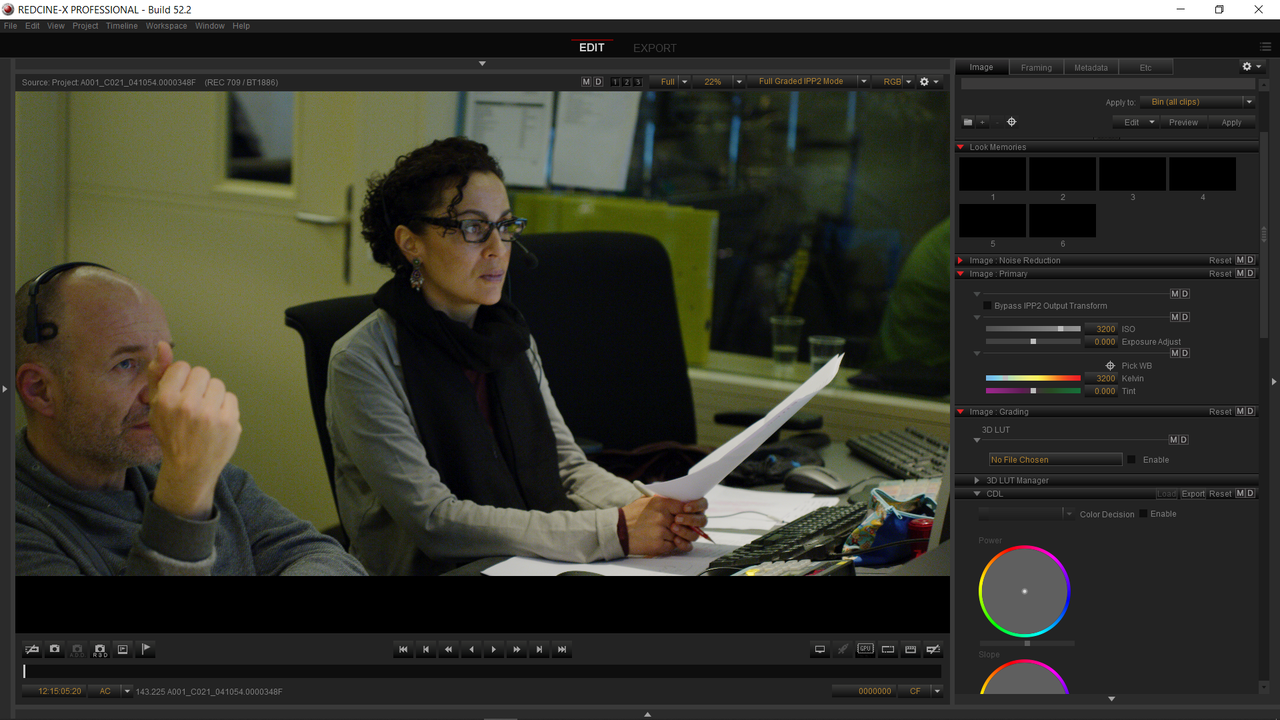Toggle the viewer D button

[598, 82]
